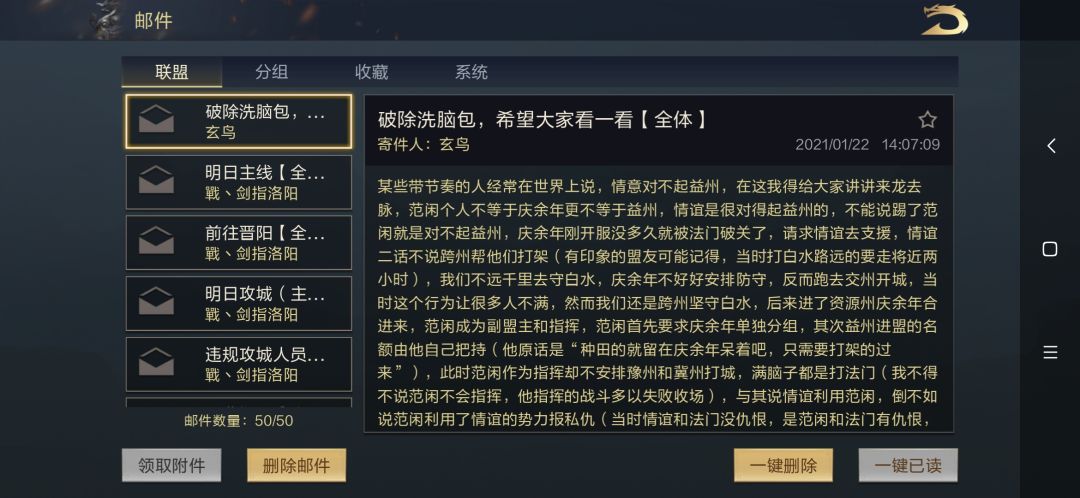
Task: Tap the Android back arrow
Action: (x=1051, y=146)
